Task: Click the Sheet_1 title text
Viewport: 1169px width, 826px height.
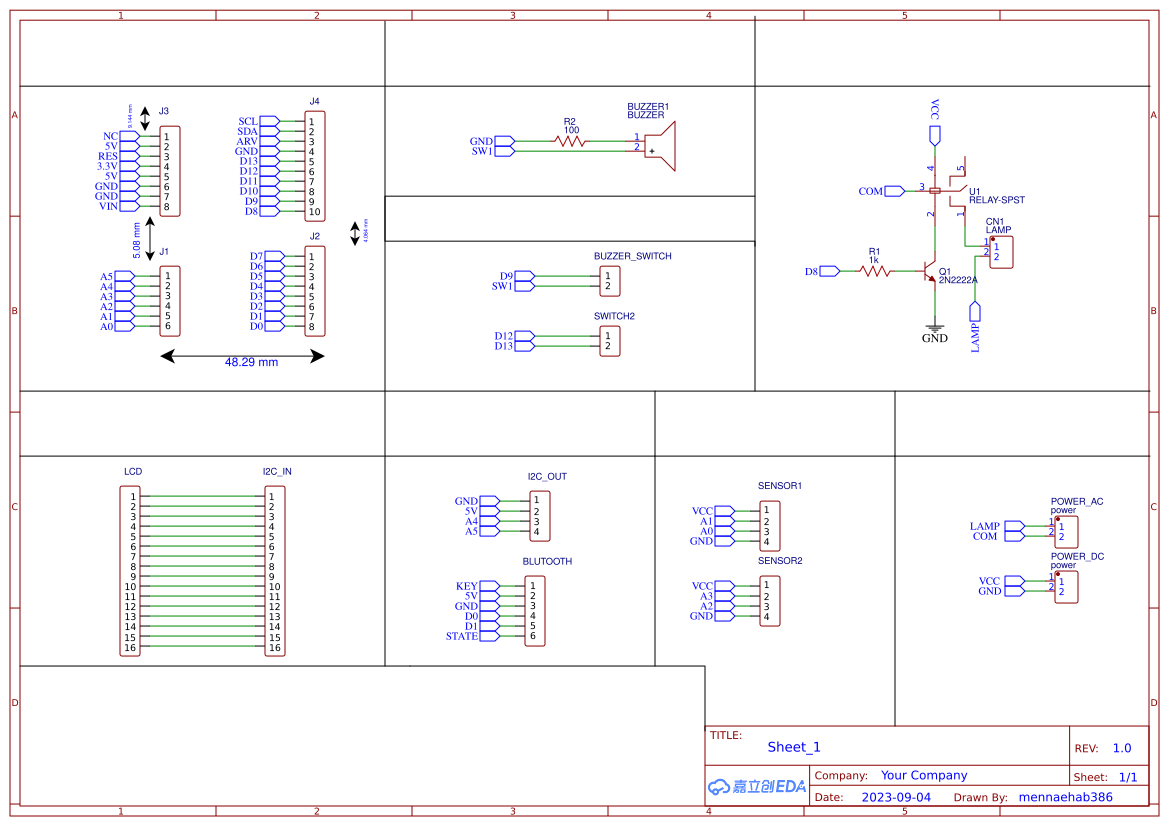Action: point(793,747)
